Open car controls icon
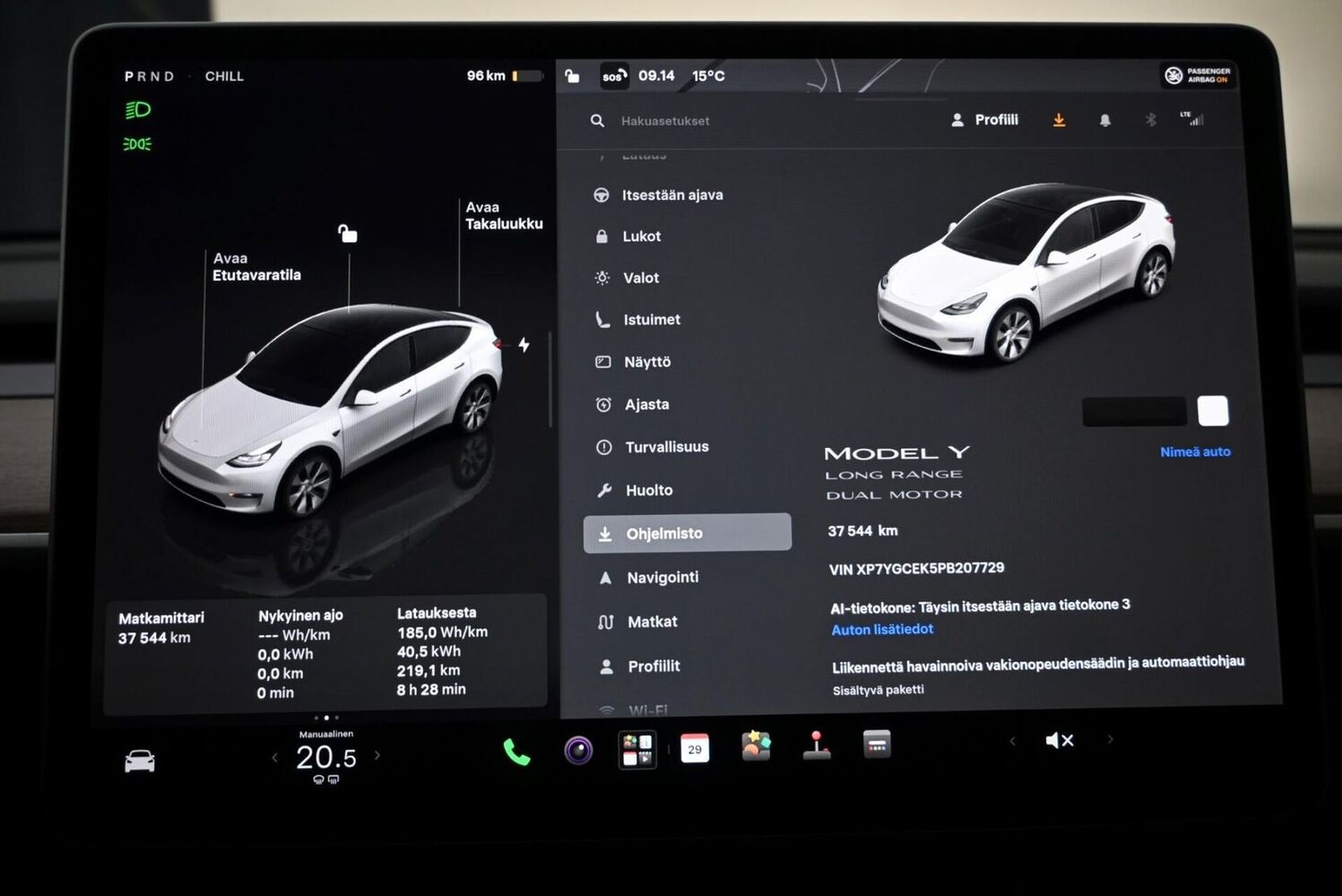Image resolution: width=1342 pixels, height=896 pixels. point(140,762)
